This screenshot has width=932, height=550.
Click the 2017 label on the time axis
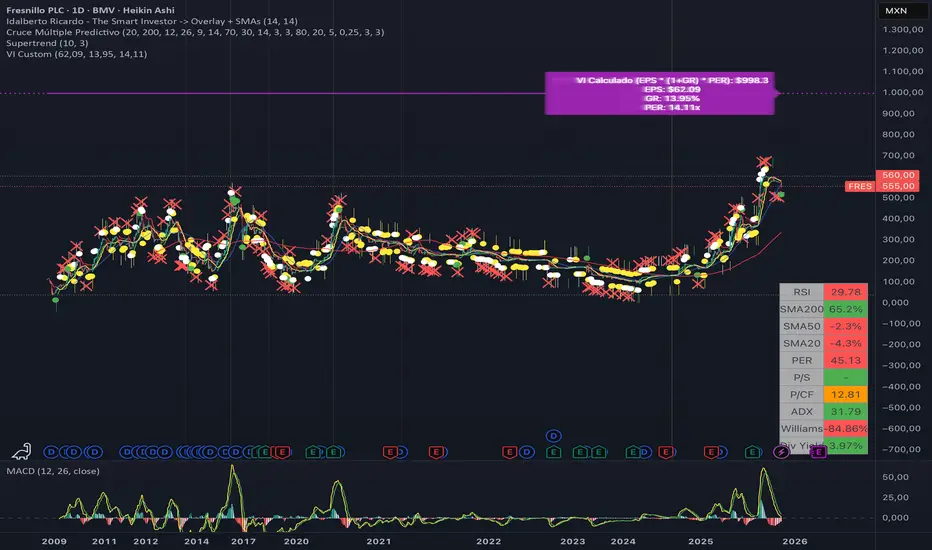click(x=243, y=541)
